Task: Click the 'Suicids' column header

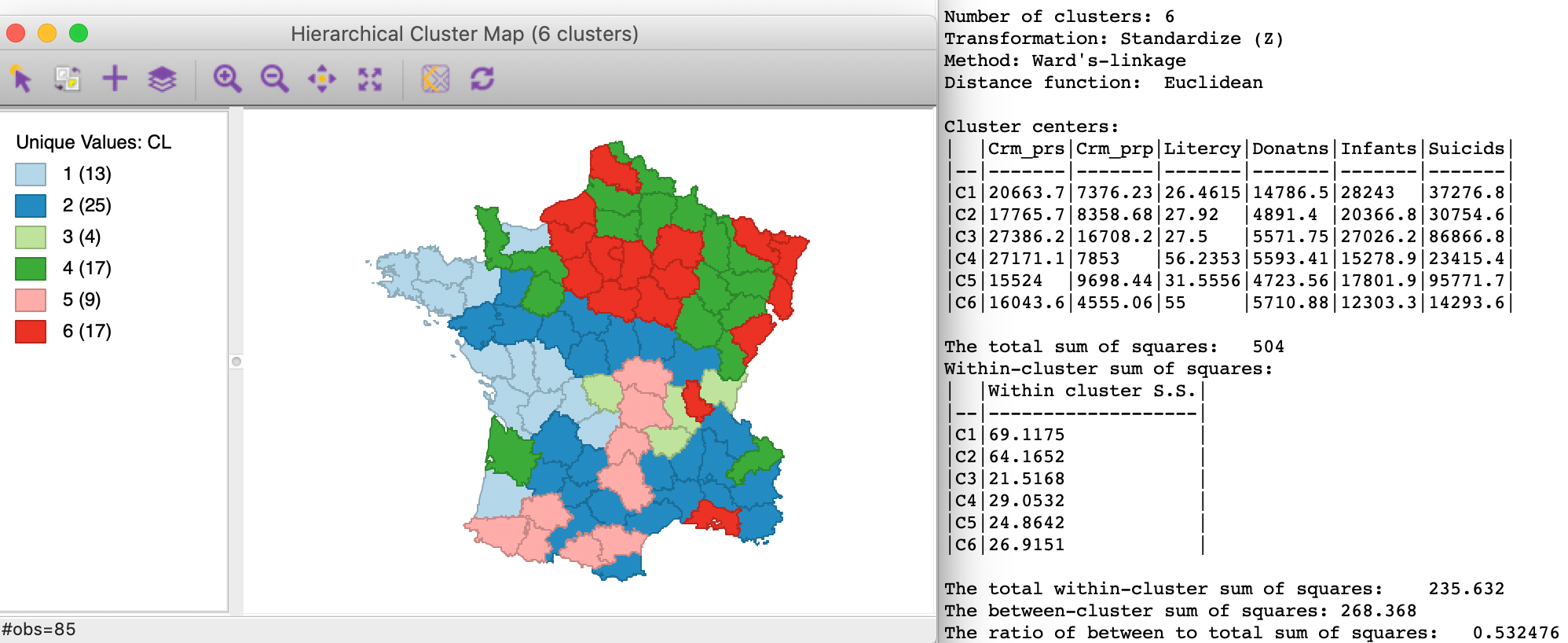Action: (1466, 149)
